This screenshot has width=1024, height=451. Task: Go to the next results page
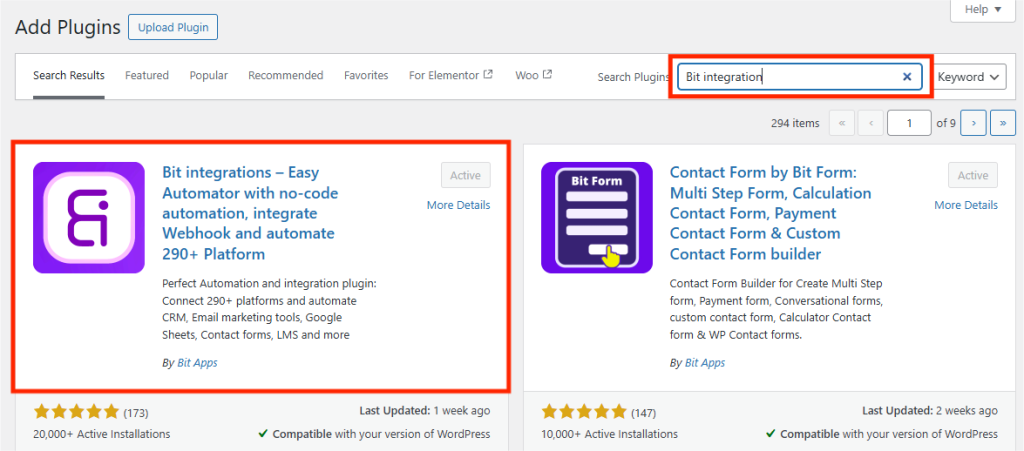974,123
